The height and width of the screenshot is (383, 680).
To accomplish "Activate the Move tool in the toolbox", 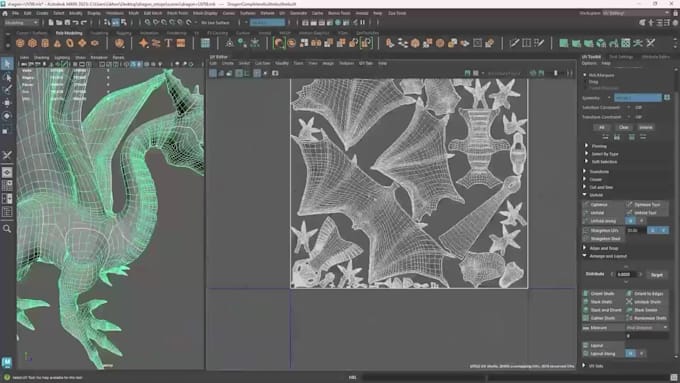I will tap(7, 103).
